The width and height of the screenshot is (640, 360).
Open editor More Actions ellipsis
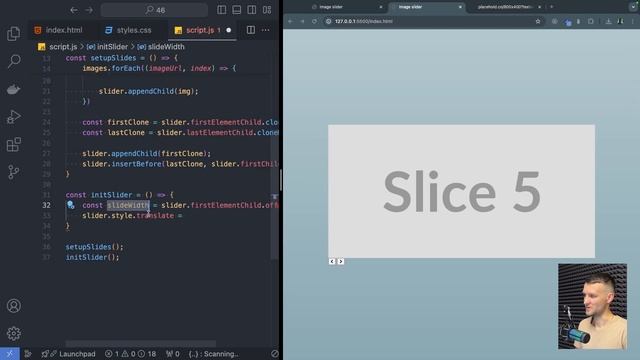pos(266,30)
